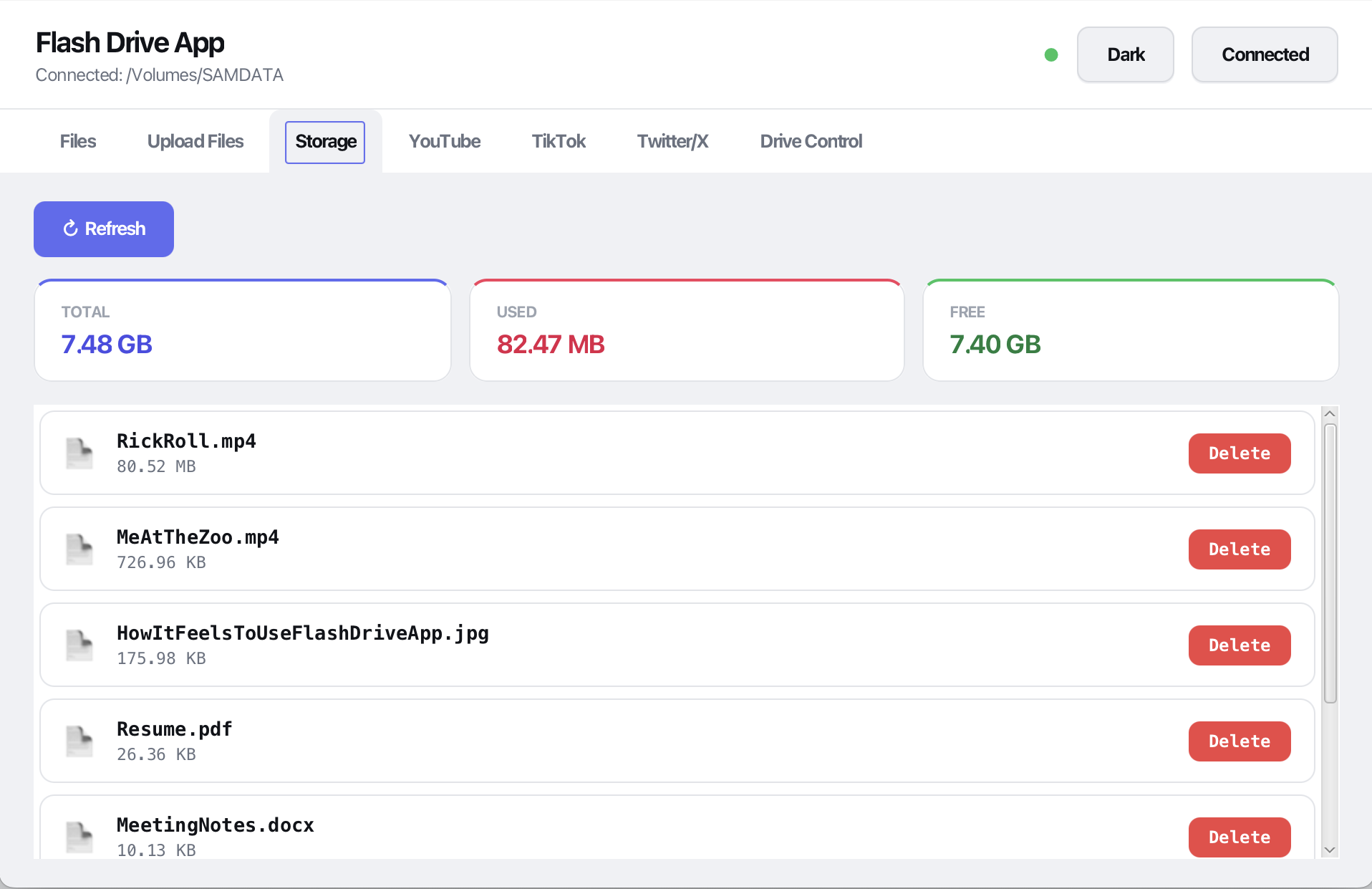Click the green connection status dot

pyautogui.click(x=1051, y=54)
